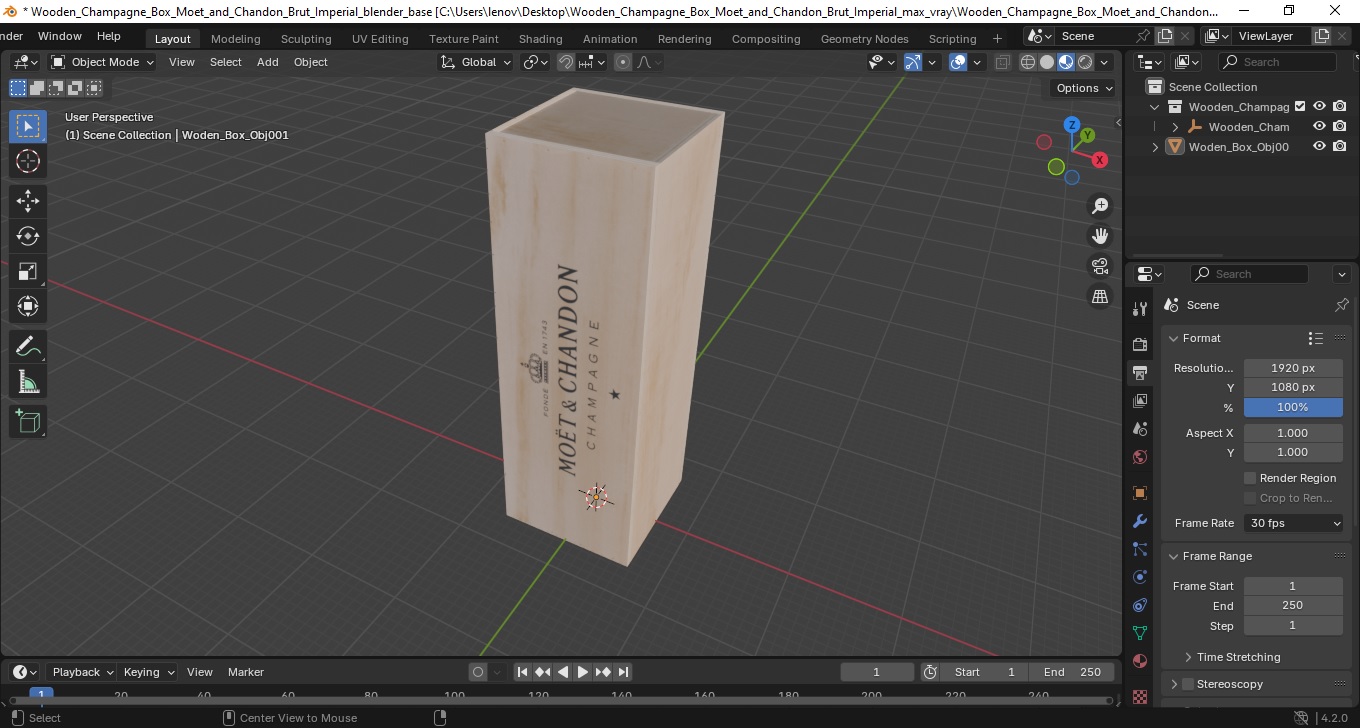Toggle the camera view icon
The width and height of the screenshot is (1360, 728).
[x=1100, y=266]
